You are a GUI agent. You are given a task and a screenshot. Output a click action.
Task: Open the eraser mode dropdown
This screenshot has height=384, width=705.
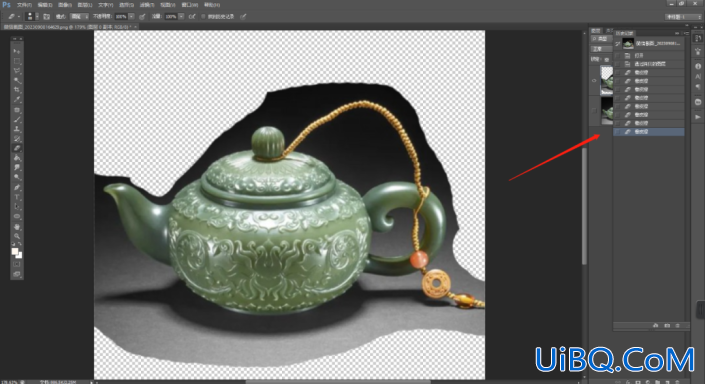pos(79,17)
